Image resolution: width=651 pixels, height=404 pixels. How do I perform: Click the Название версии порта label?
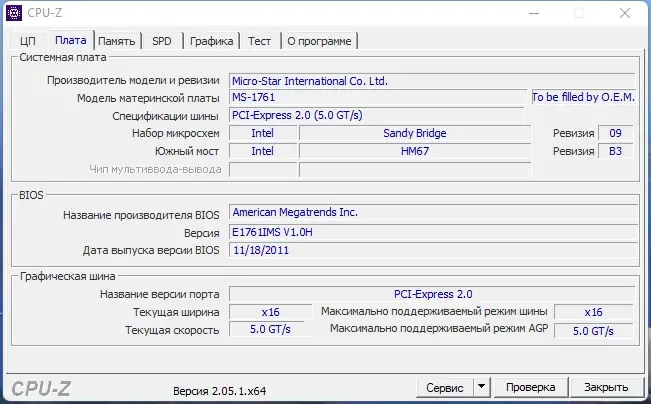pyautogui.click(x=159, y=294)
